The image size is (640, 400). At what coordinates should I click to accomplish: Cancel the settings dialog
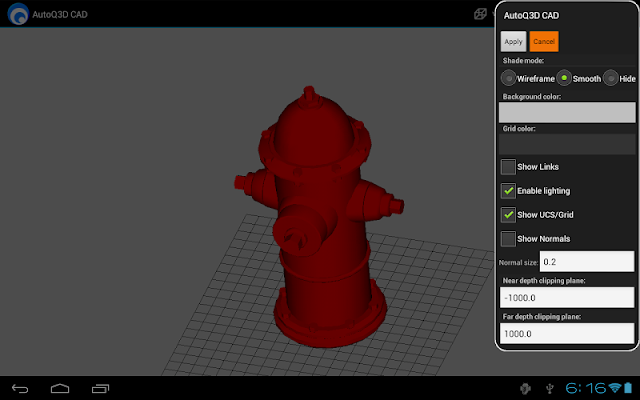[x=544, y=42]
